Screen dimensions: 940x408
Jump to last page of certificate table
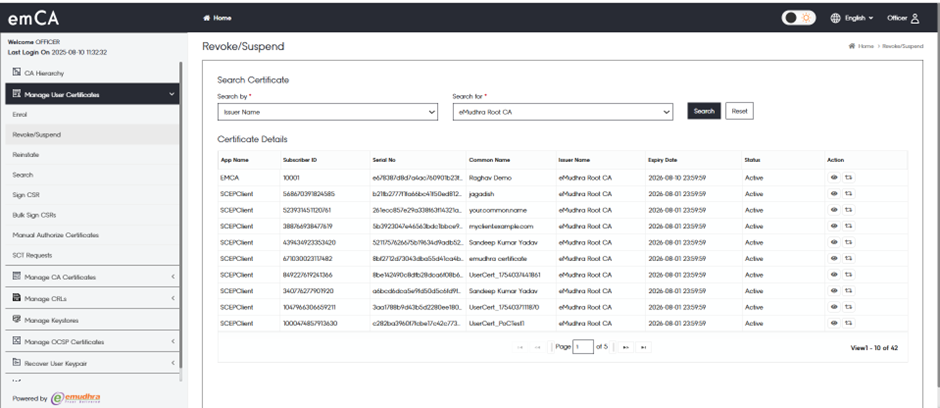643,347
